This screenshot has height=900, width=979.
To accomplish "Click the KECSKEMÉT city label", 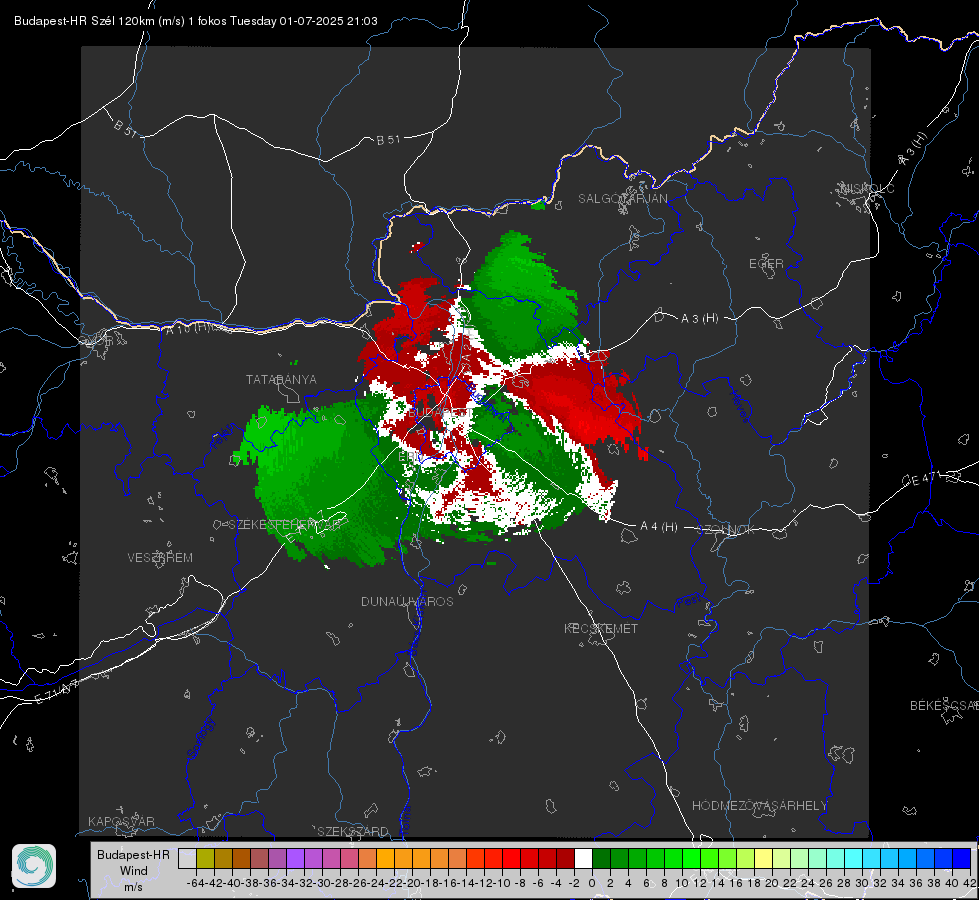I will click(601, 628).
